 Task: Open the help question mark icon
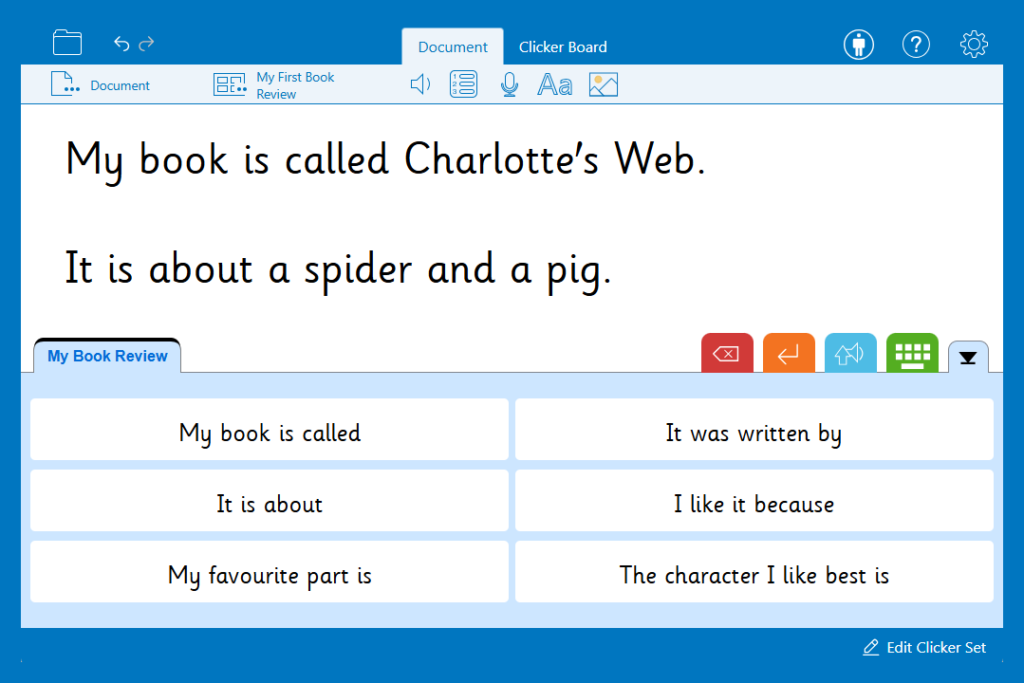(916, 44)
